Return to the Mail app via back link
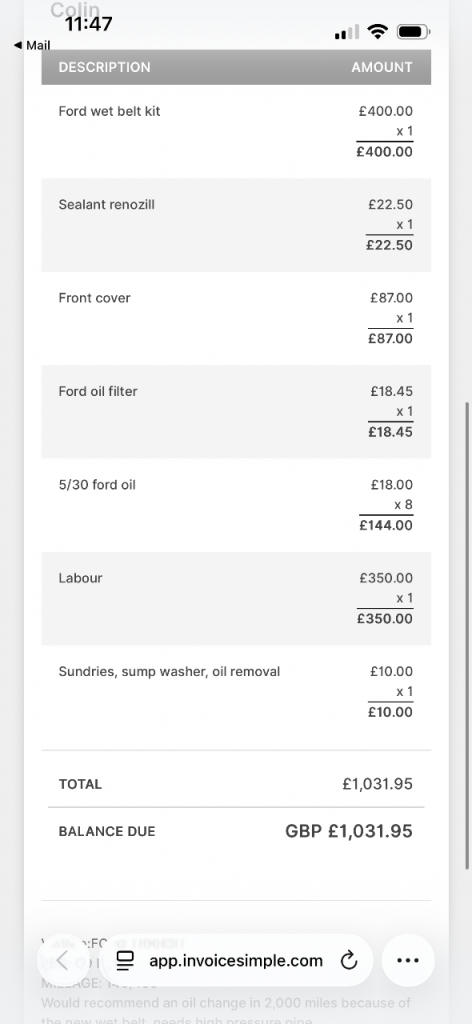The image size is (472, 1024). [32, 45]
